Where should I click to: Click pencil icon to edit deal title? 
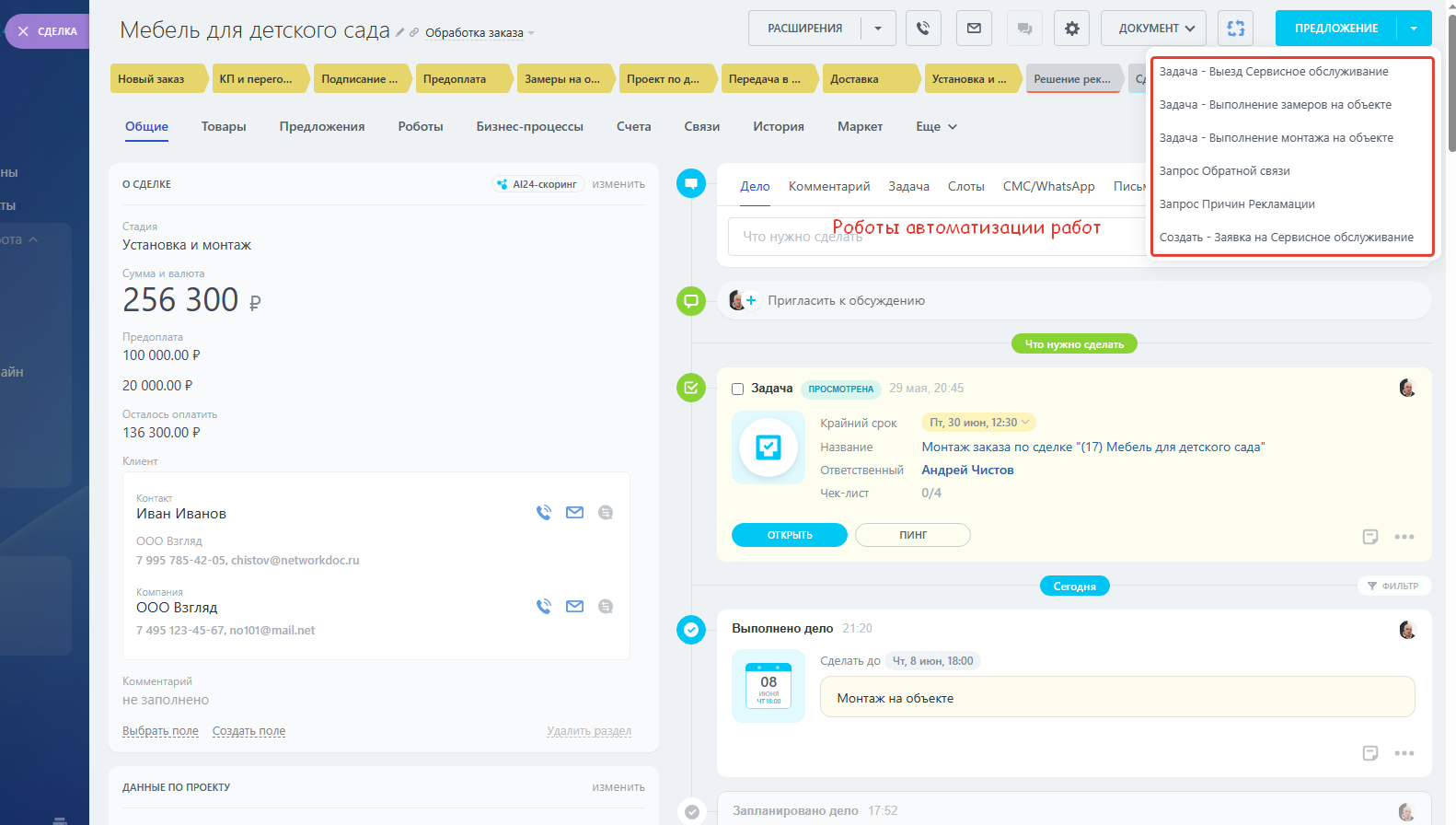click(x=400, y=32)
